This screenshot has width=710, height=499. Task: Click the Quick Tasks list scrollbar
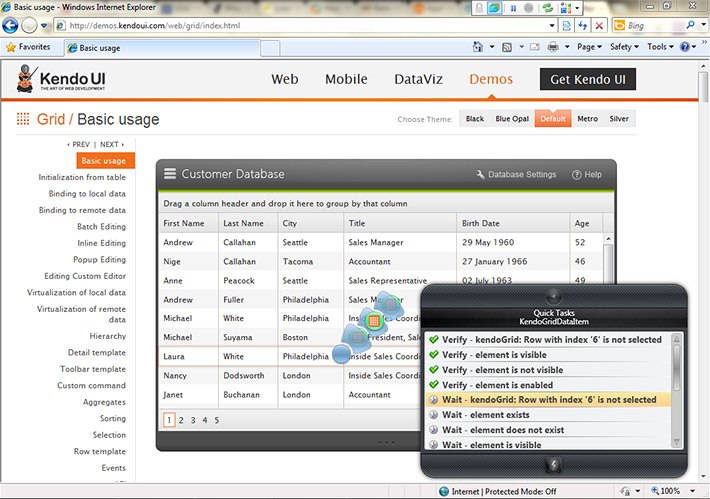[x=676, y=390]
